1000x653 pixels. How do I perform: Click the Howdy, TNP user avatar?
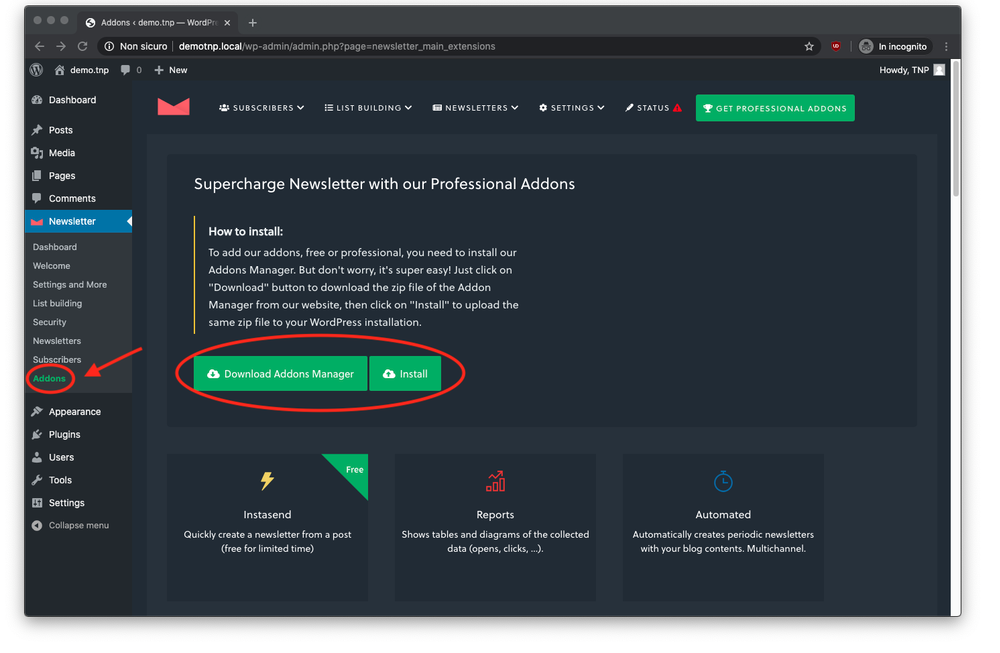coord(939,71)
